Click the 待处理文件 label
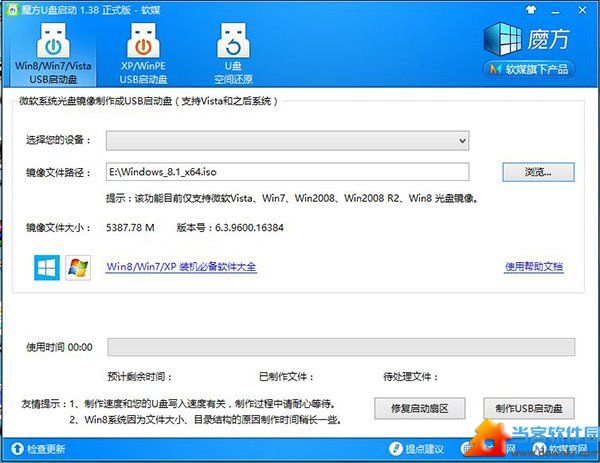Screen dimensions: 600x463 click(x=411, y=377)
